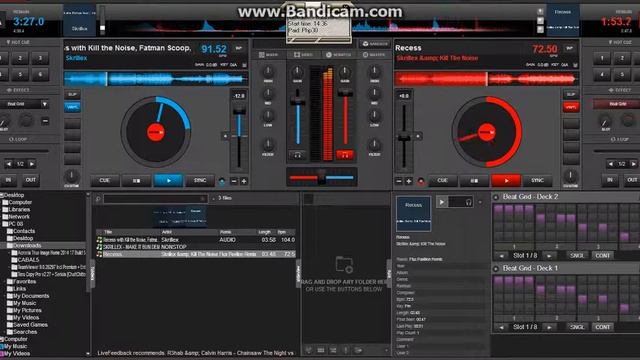Click SNGL in Beat Grid - Deck 2
Screen dimensions: 640x360
coord(577,256)
